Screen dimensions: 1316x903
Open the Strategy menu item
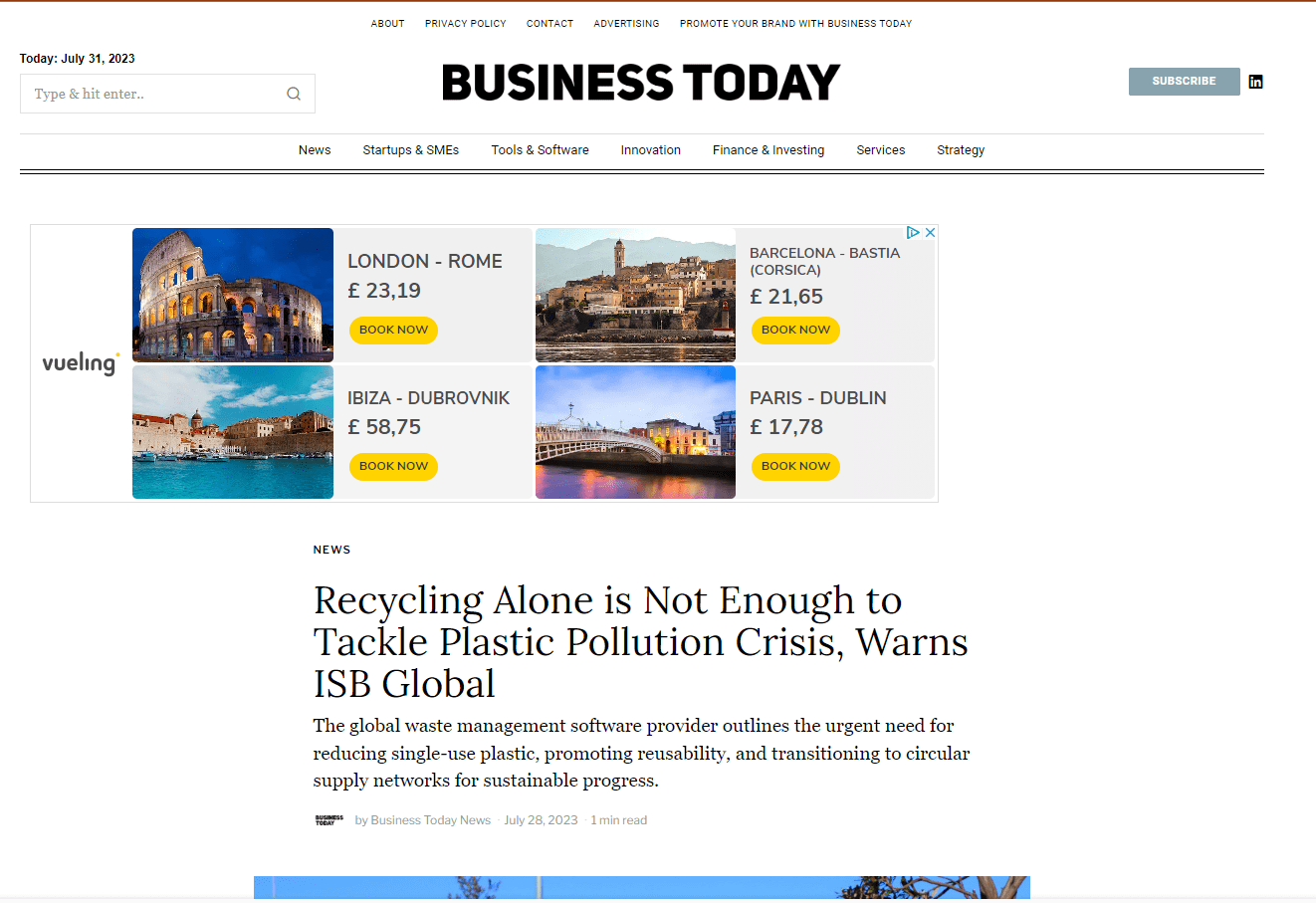(961, 150)
